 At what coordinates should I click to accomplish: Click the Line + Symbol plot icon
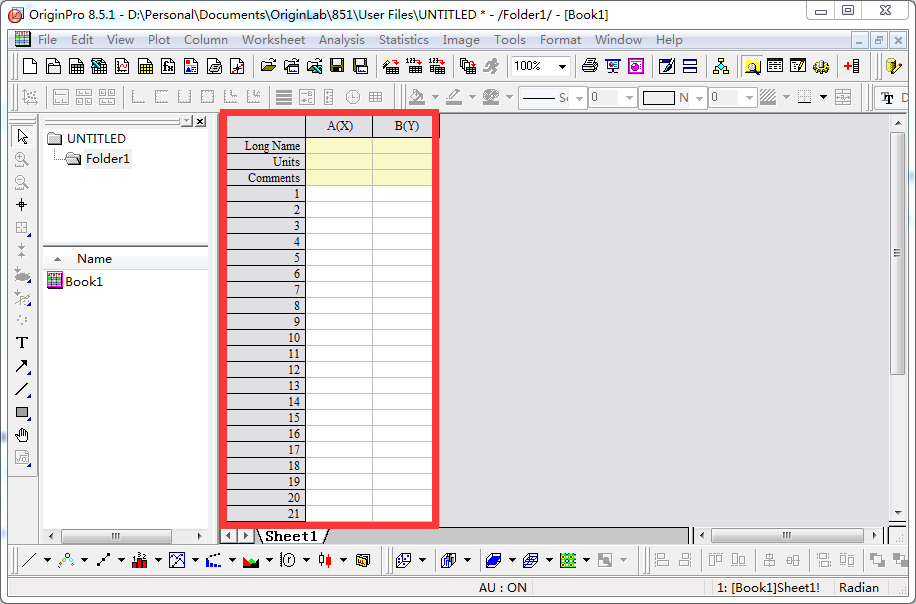[103, 560]
